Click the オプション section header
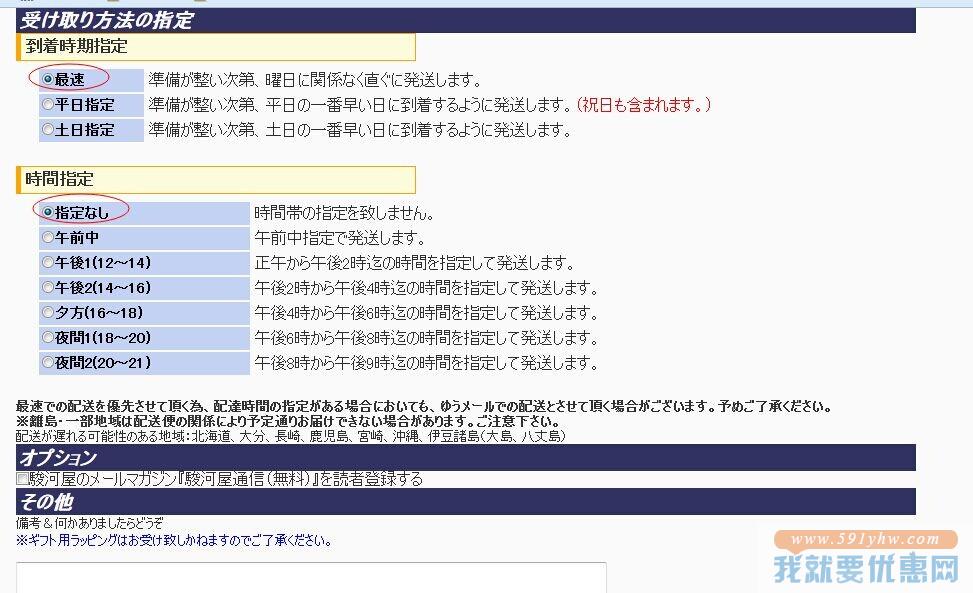The height and width of the screenshot is (593, 973). point(465,458)
